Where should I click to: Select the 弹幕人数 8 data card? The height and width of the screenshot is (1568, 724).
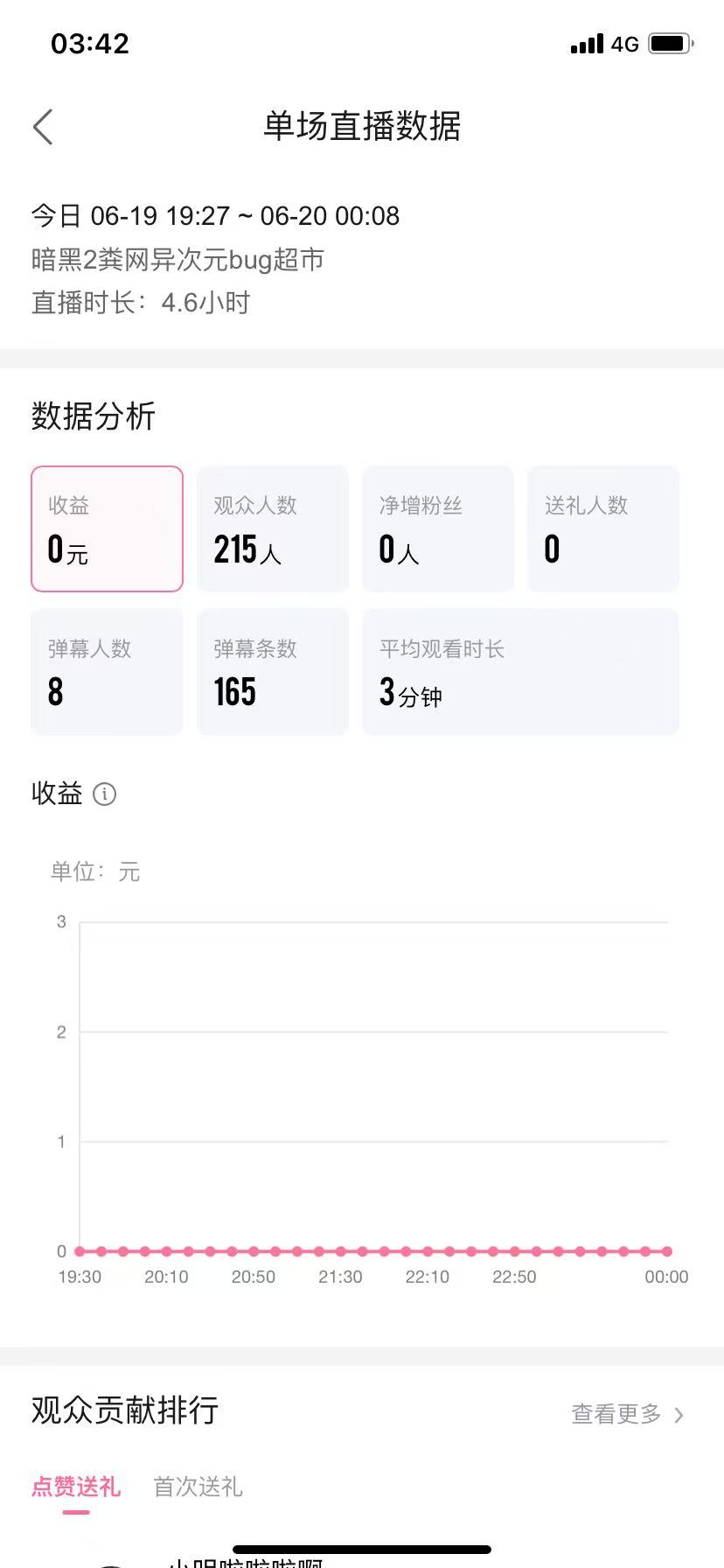[107, 671]
